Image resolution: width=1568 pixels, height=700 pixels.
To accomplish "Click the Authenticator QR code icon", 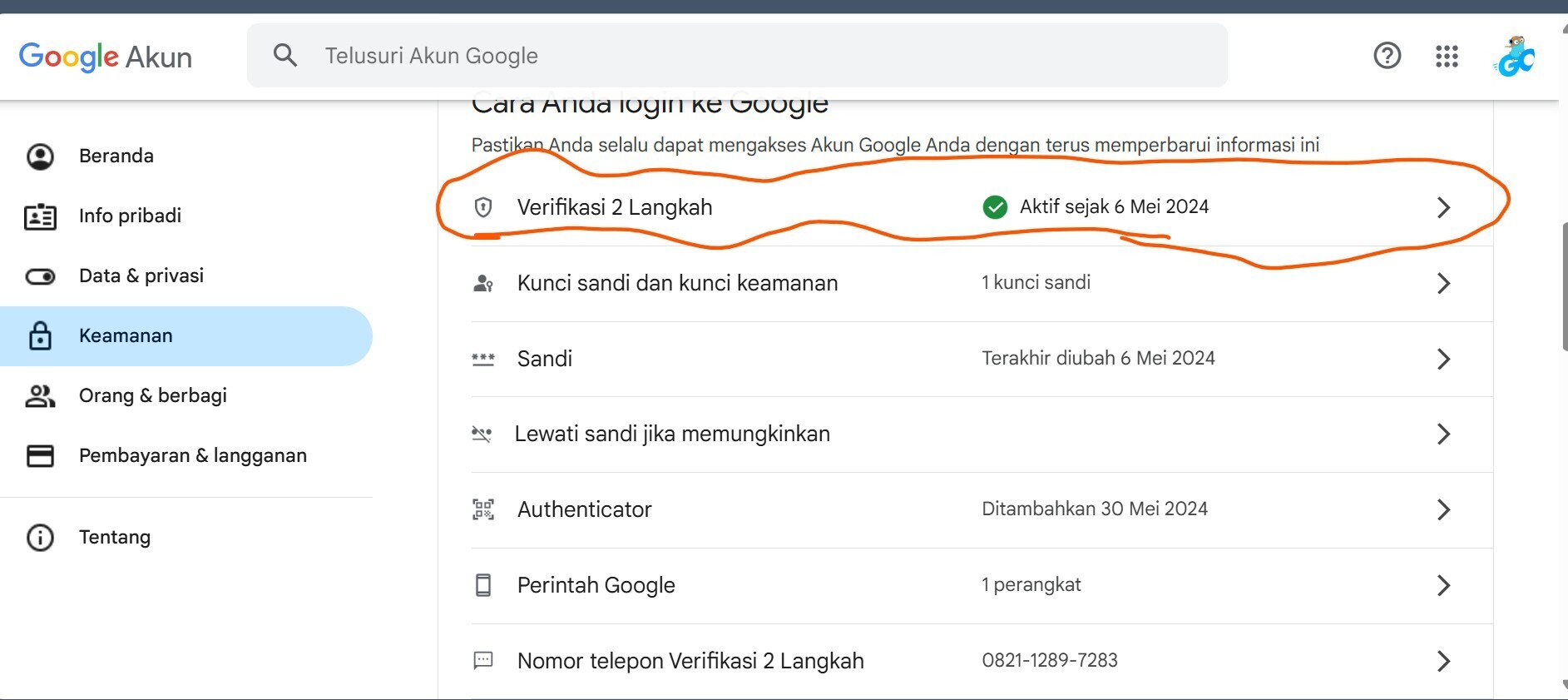I will pos(483,509).
